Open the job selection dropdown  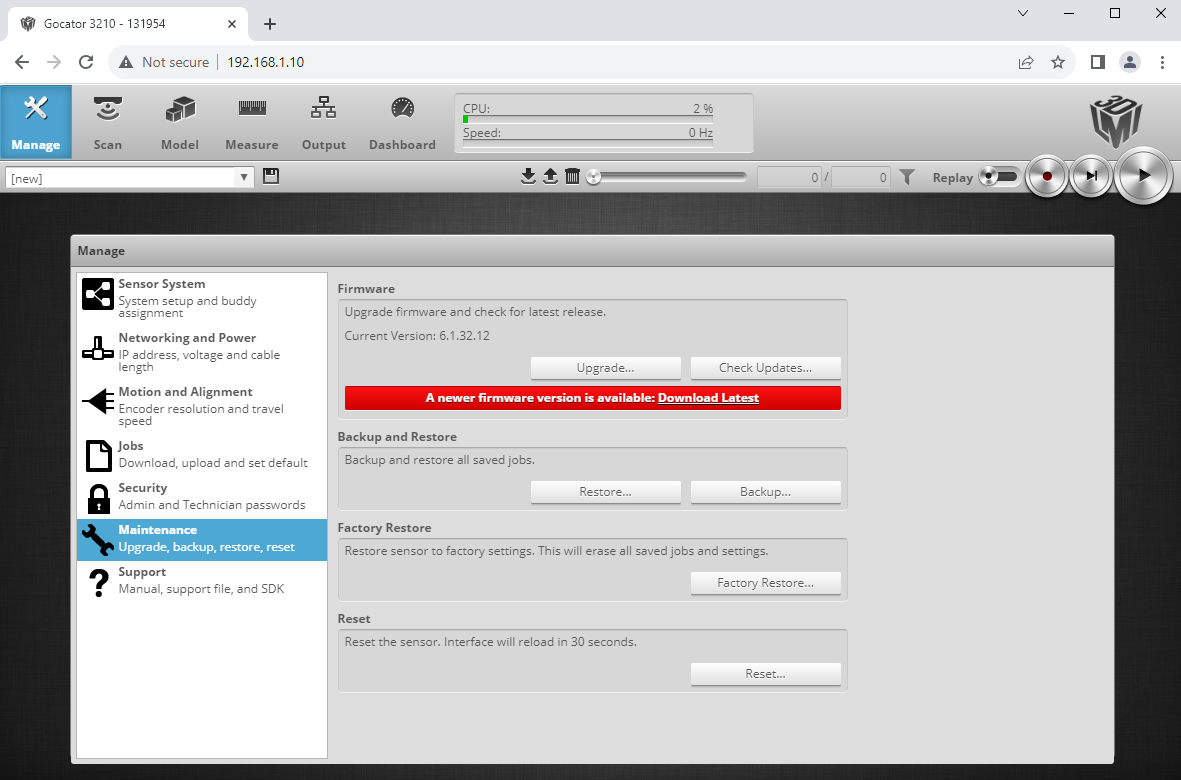click(243, 175)
